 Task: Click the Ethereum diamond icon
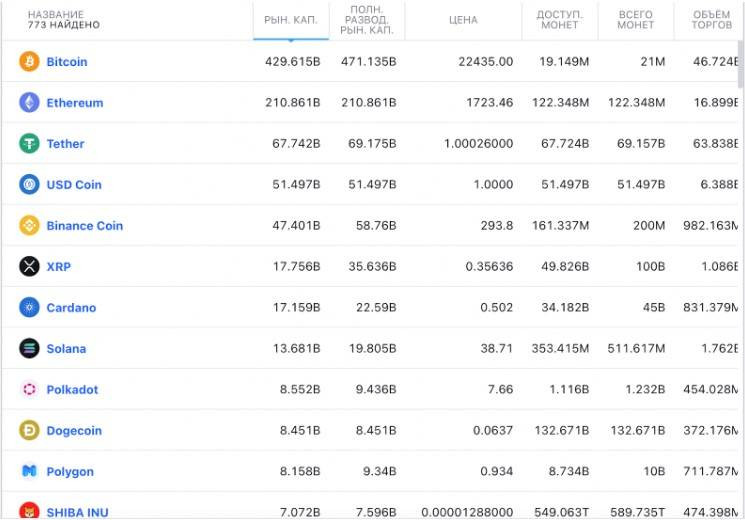pyautogui.click(x=29, y=102)
